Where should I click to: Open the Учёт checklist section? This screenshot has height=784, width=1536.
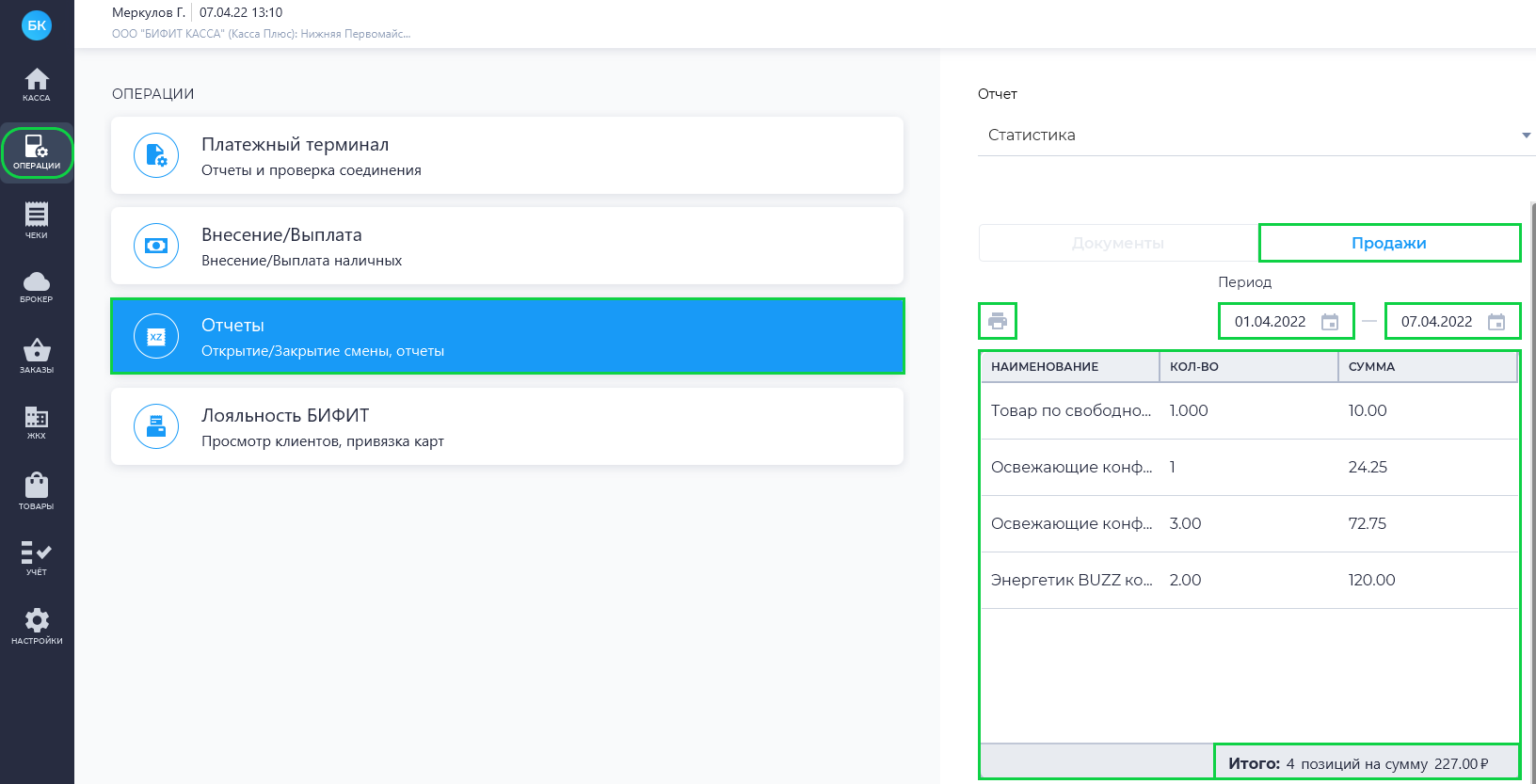coord(37,558)
